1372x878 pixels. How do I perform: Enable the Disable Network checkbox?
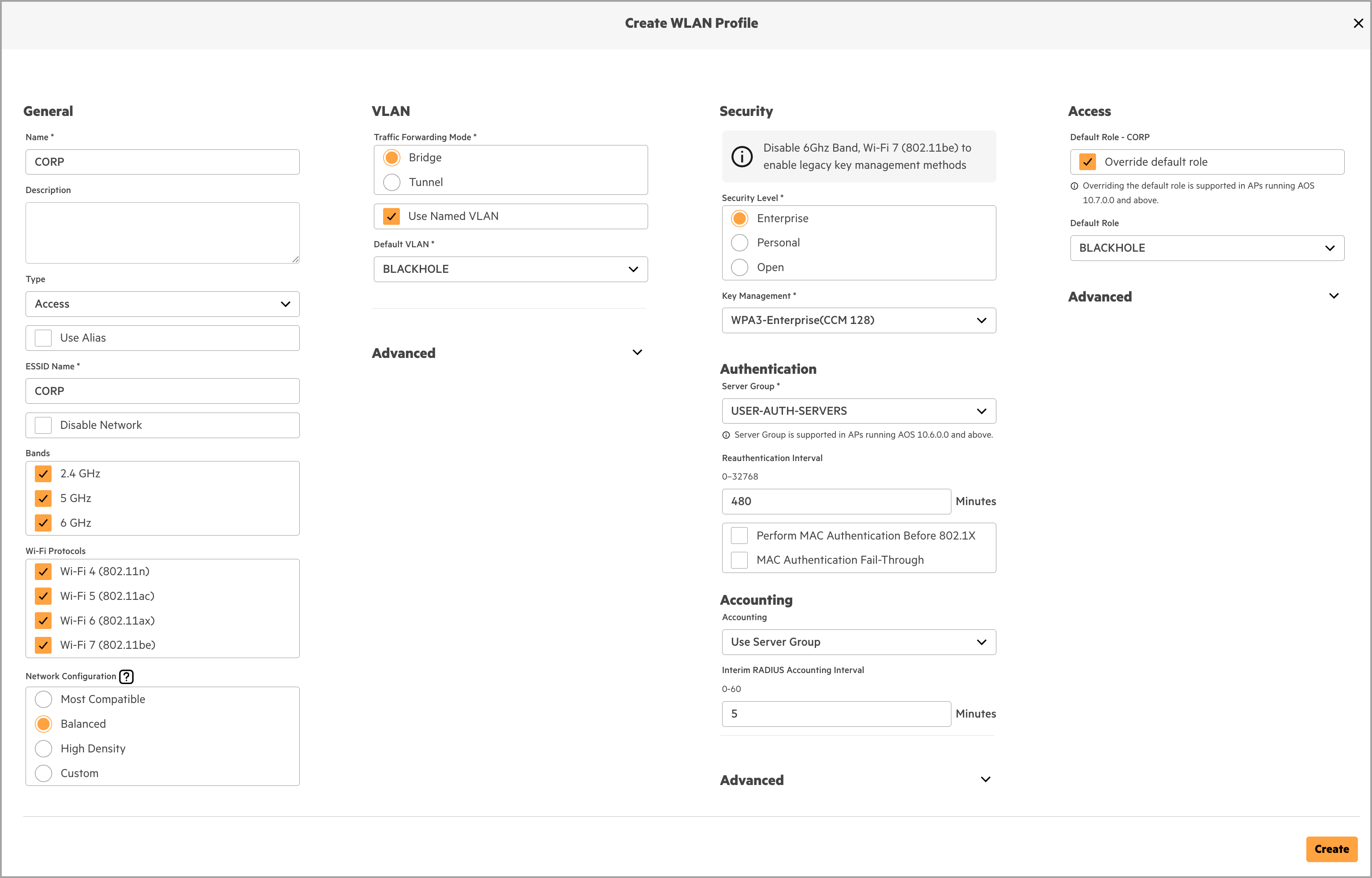[43, 425]
